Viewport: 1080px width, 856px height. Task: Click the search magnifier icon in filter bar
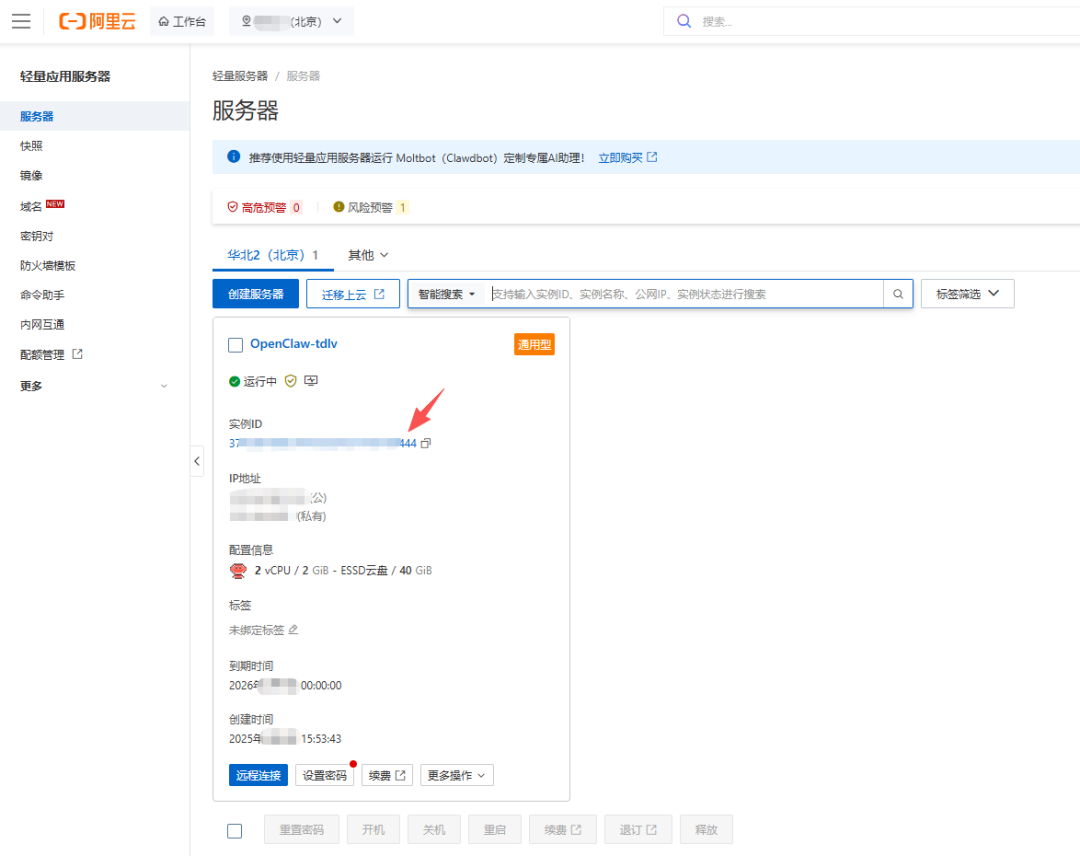coord(898,294)
